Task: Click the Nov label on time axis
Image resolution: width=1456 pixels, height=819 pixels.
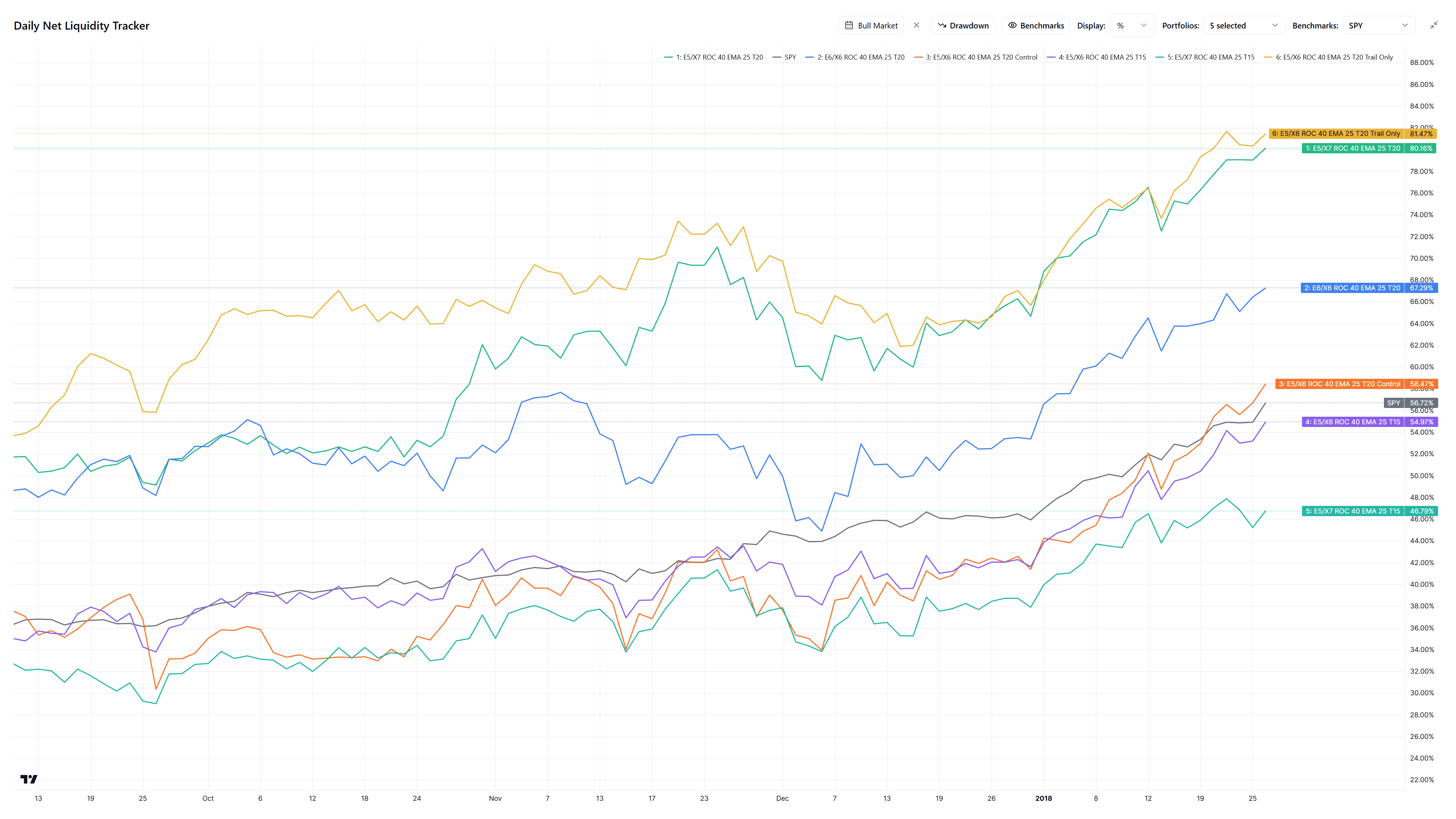Action: [x=495, y=798]
